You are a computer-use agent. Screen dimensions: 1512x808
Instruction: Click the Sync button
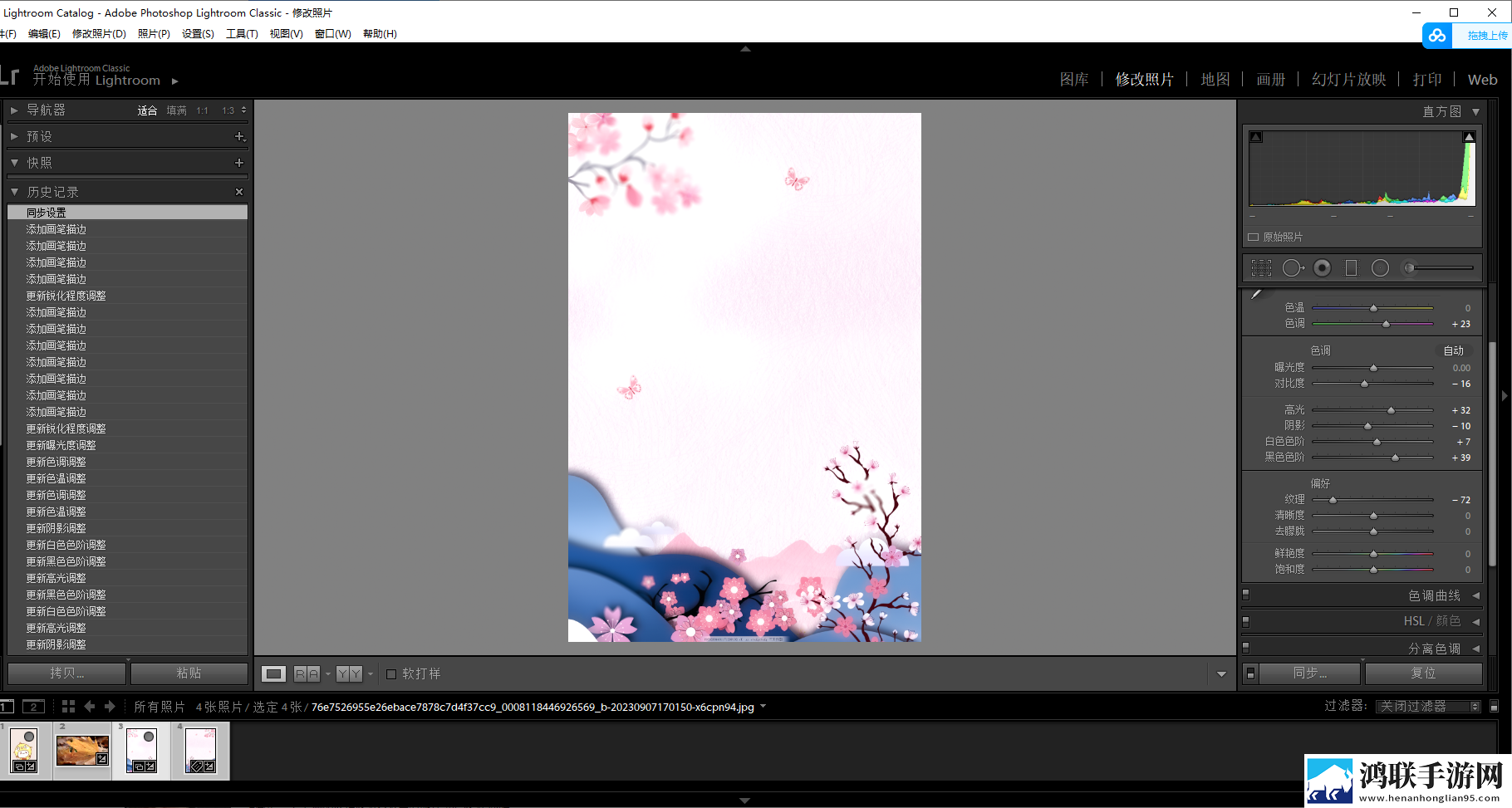tap(1310, 673)
